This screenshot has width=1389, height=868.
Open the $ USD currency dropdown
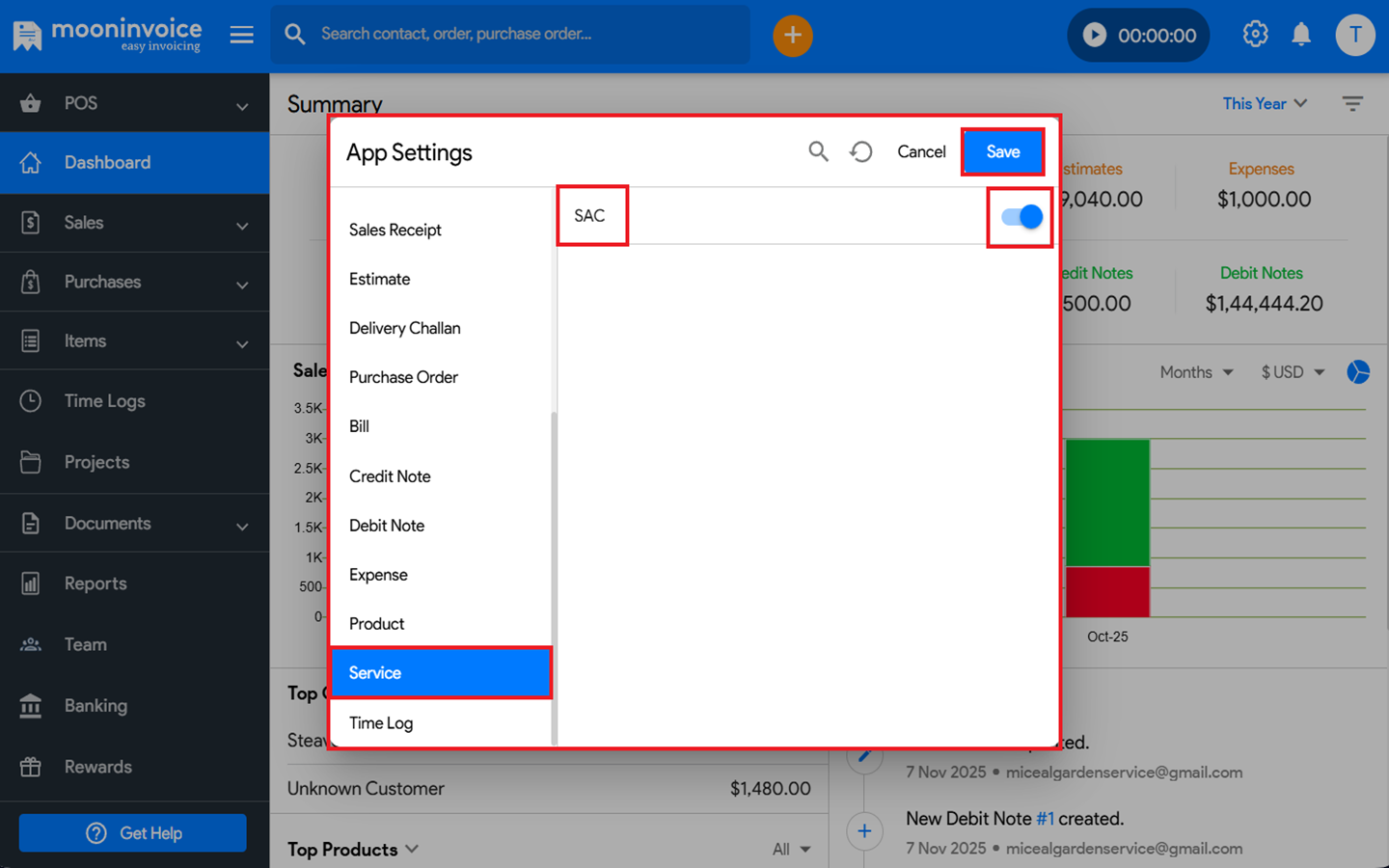click(x=1293, y=372)
